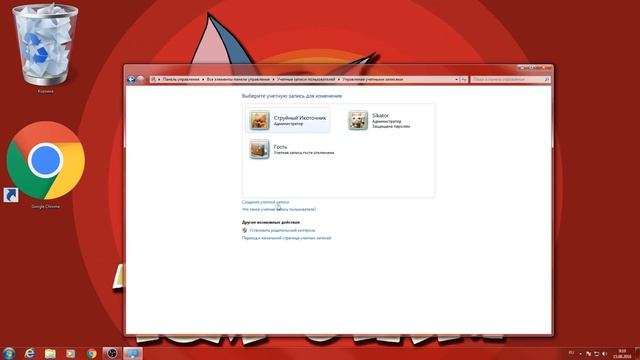Click Управление учетными записями breadcrumb
This screenshot has height=360, width=640.
click(x=373, y=80)
